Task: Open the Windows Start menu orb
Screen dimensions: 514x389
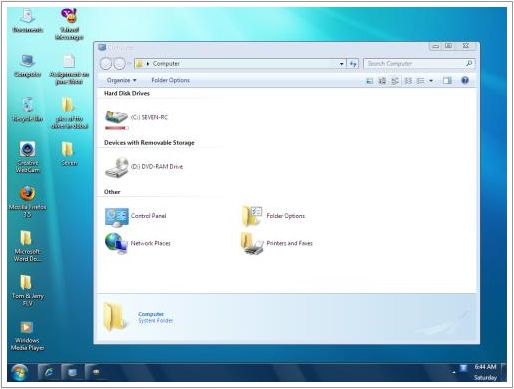Action: tap(19, 372)
